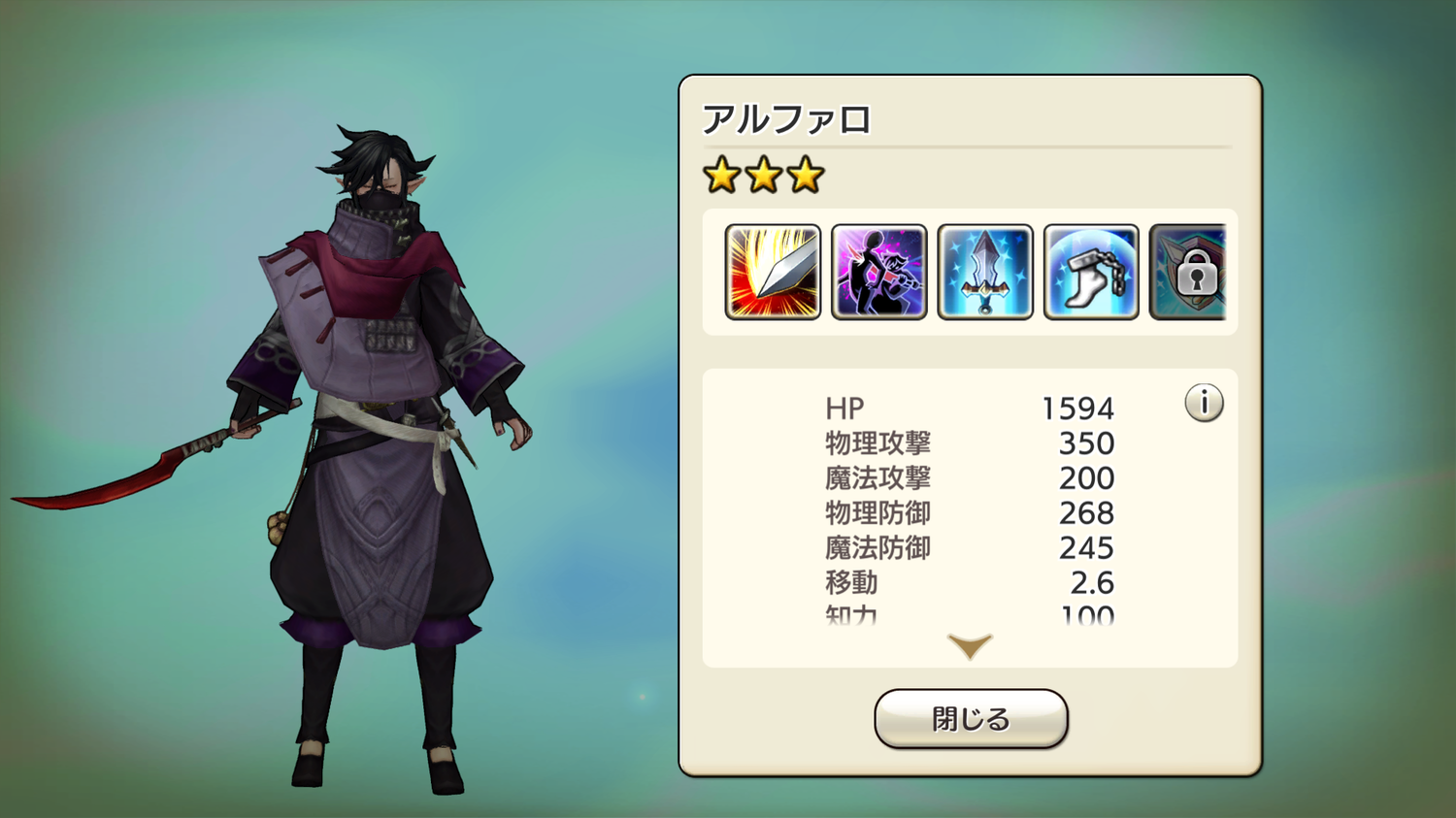Select the HP stat row
This screenshot has width=1456, height=818.
pyautogui.click(x=970, y=409)
